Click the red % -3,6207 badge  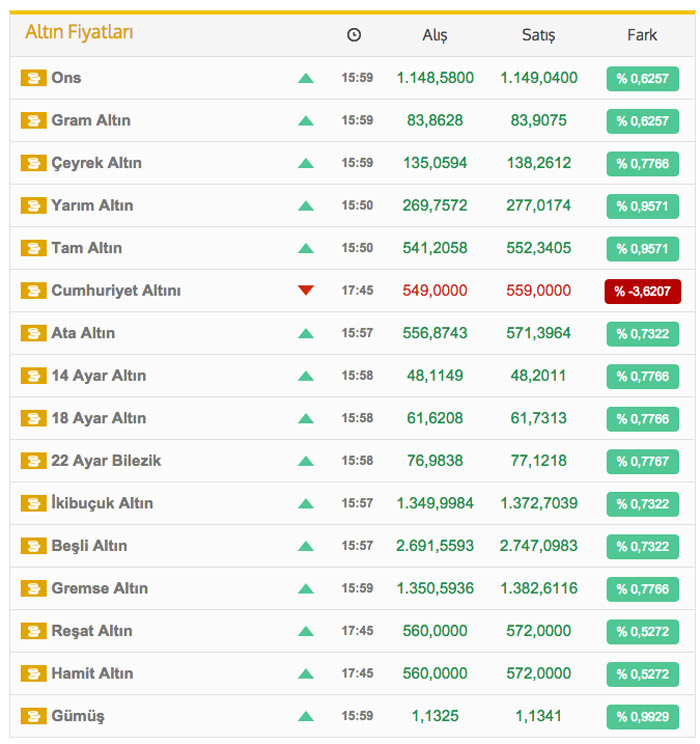click(x=642, y=291)
